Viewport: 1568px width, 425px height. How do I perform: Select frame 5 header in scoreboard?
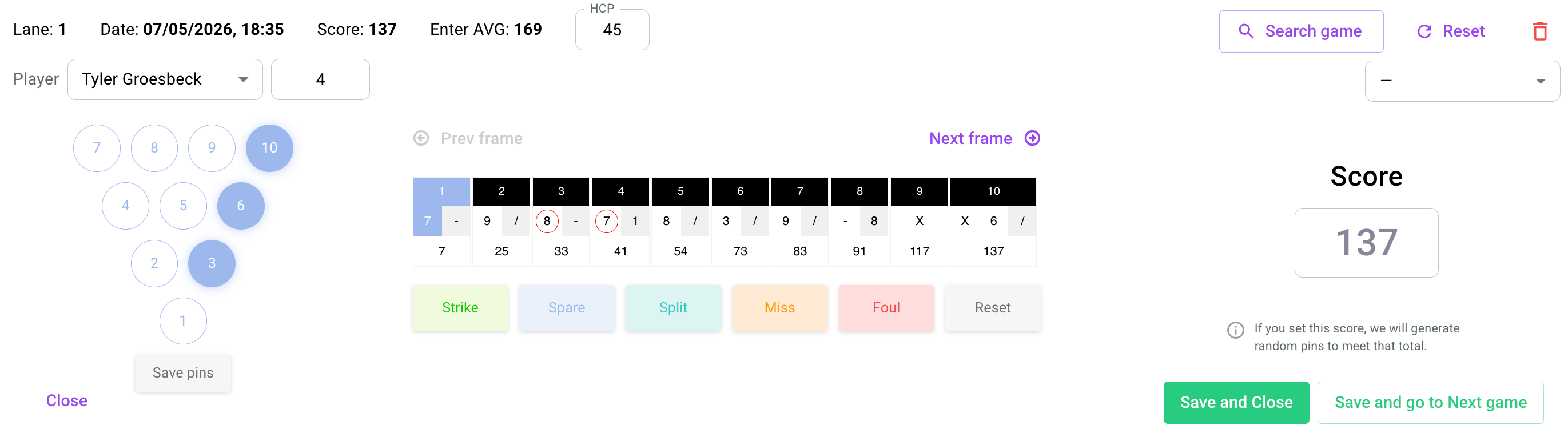coord(680,191)
